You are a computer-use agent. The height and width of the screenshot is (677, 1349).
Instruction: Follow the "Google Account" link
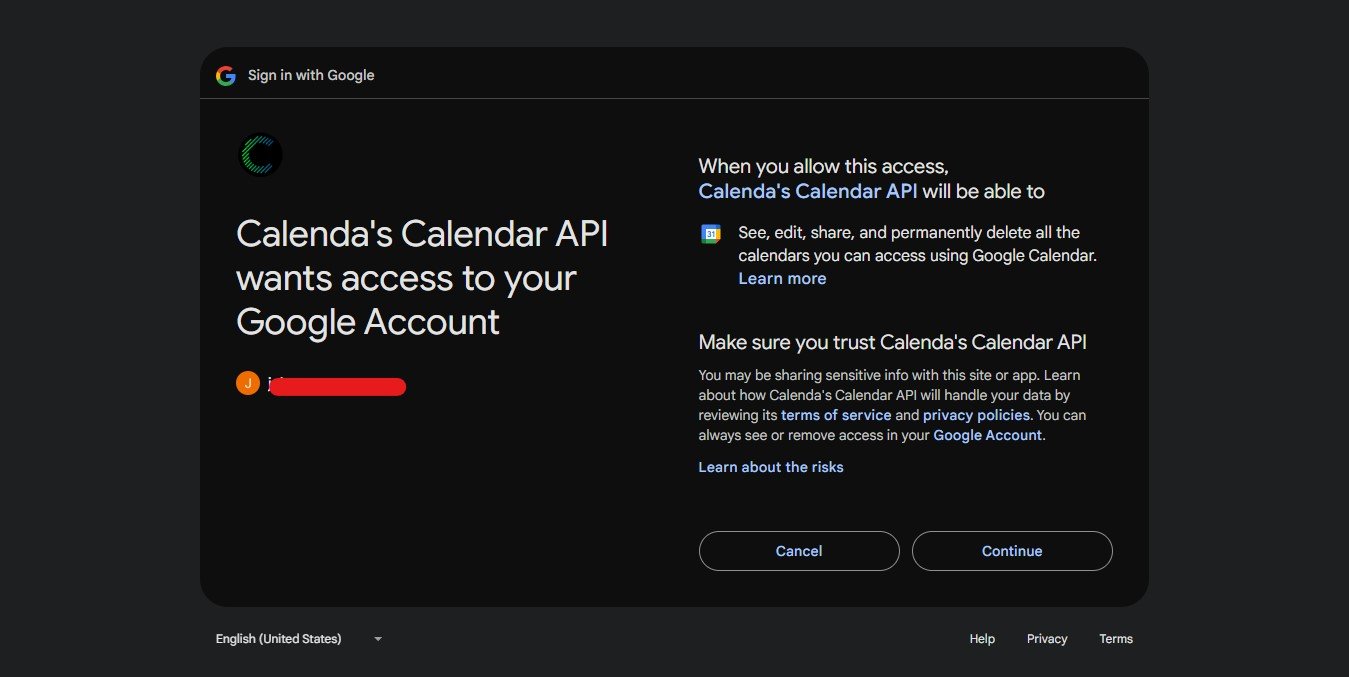pos(987,435)
